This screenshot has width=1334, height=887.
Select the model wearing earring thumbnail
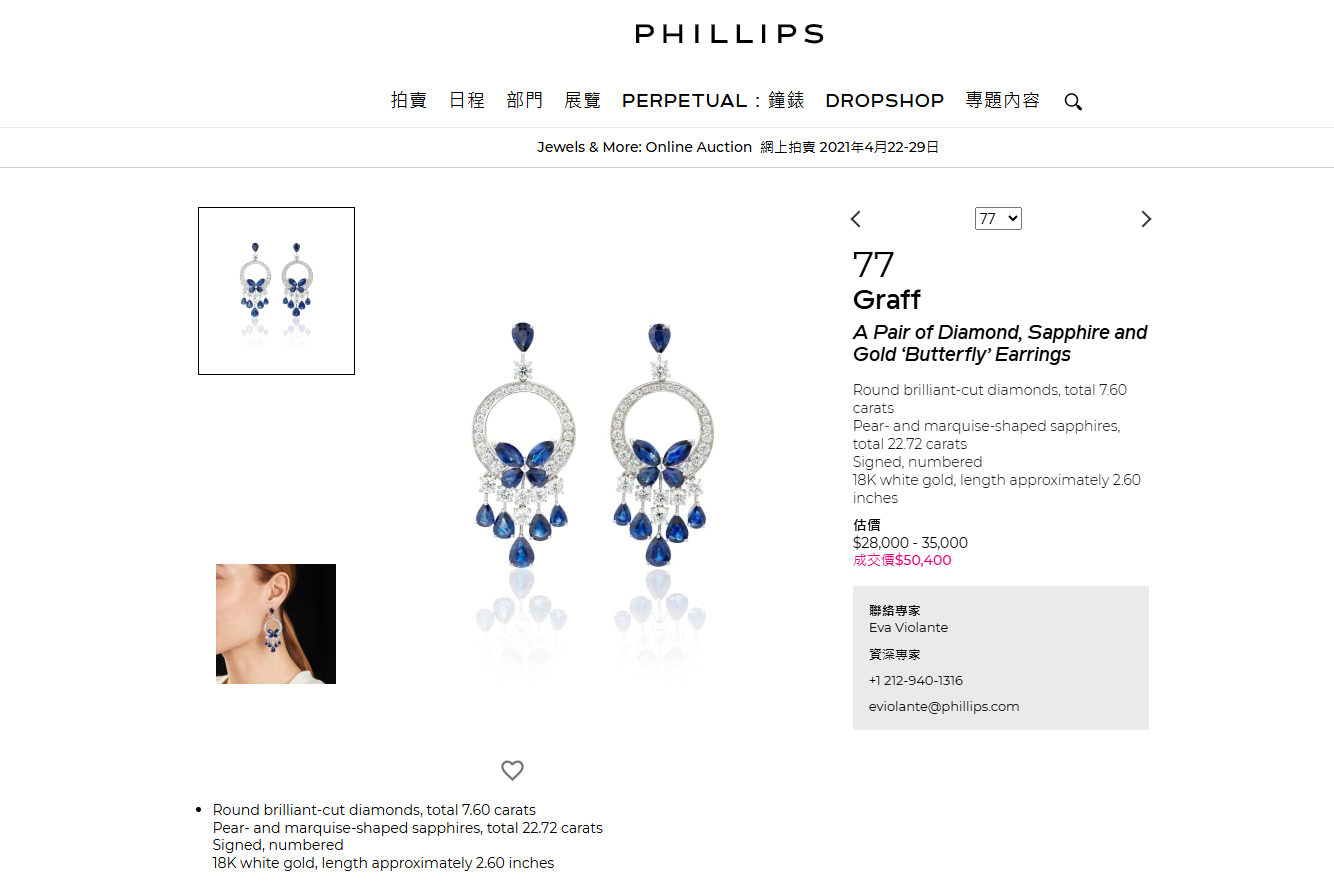coord(276,624)
